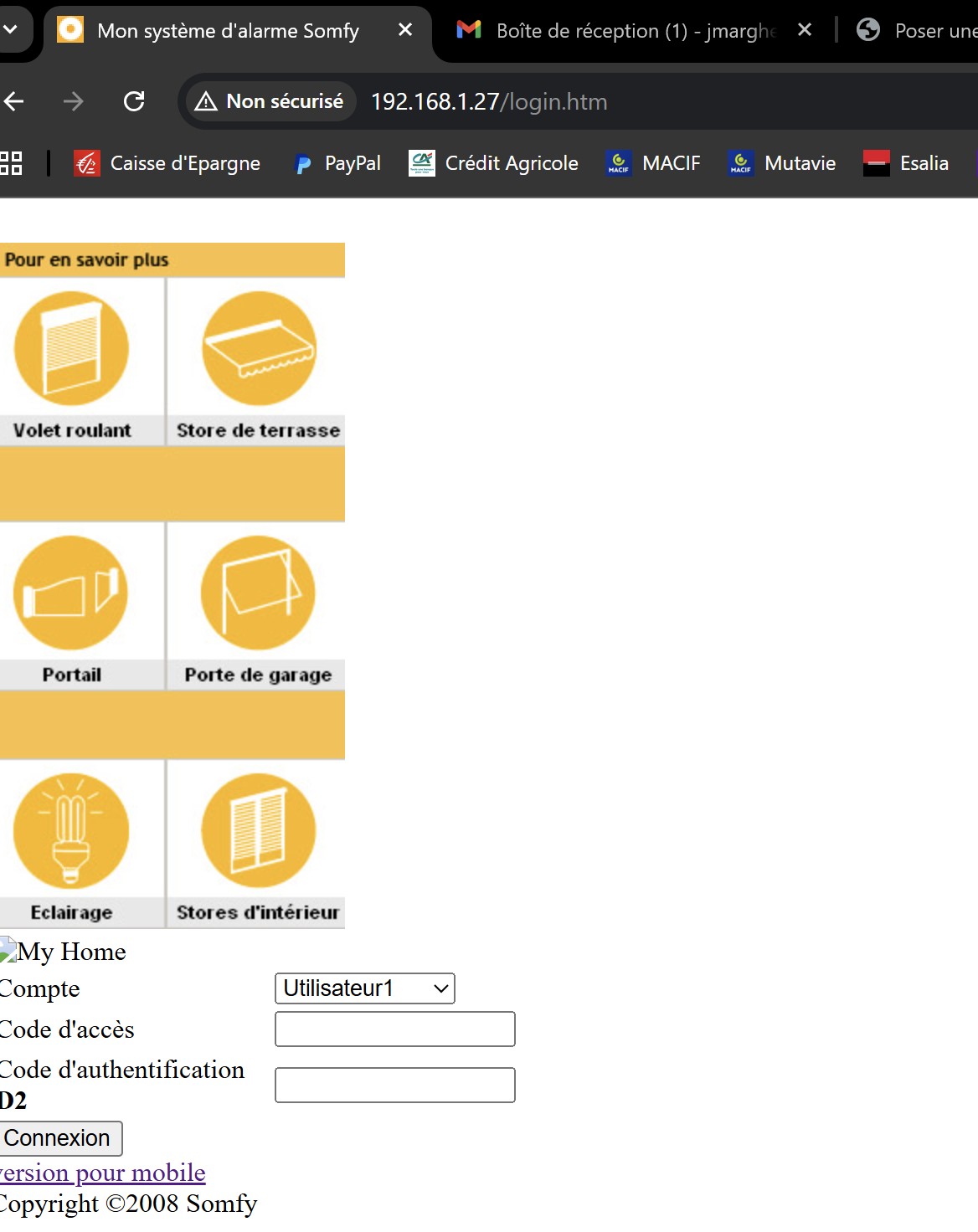Go back using the browser back arrow
This screenshot has width=978, height=1232.
pyautogui.click(x=14, y=101)
